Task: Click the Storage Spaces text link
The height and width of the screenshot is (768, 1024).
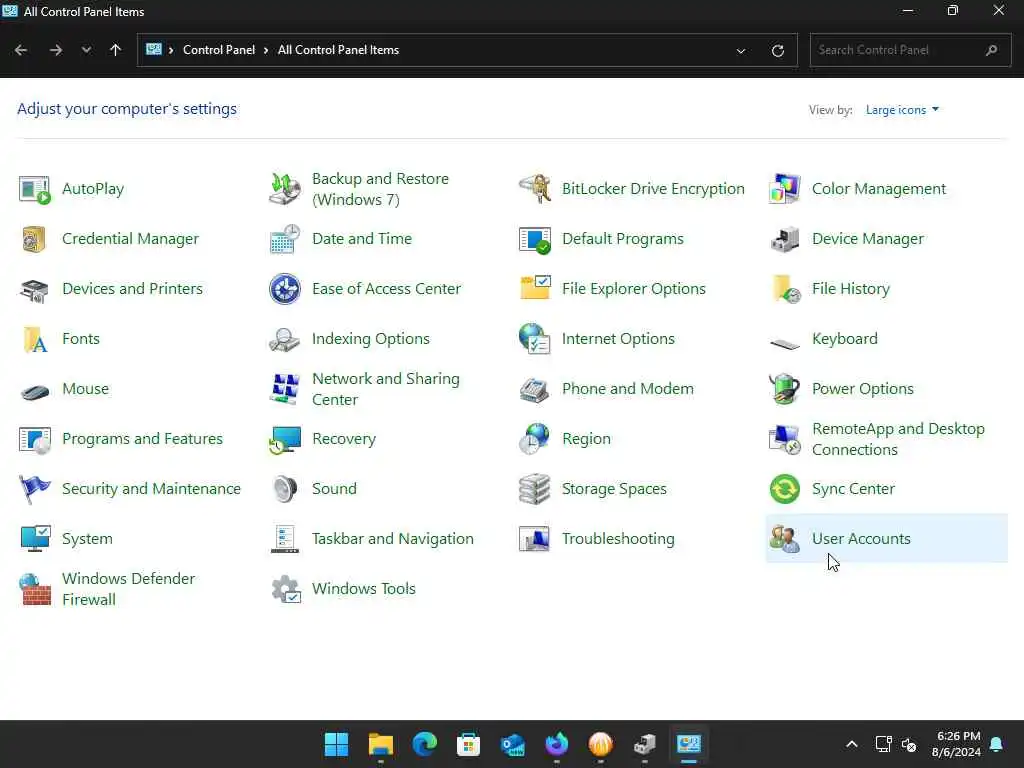Action: pyautogui.click(x=614, y=489)
